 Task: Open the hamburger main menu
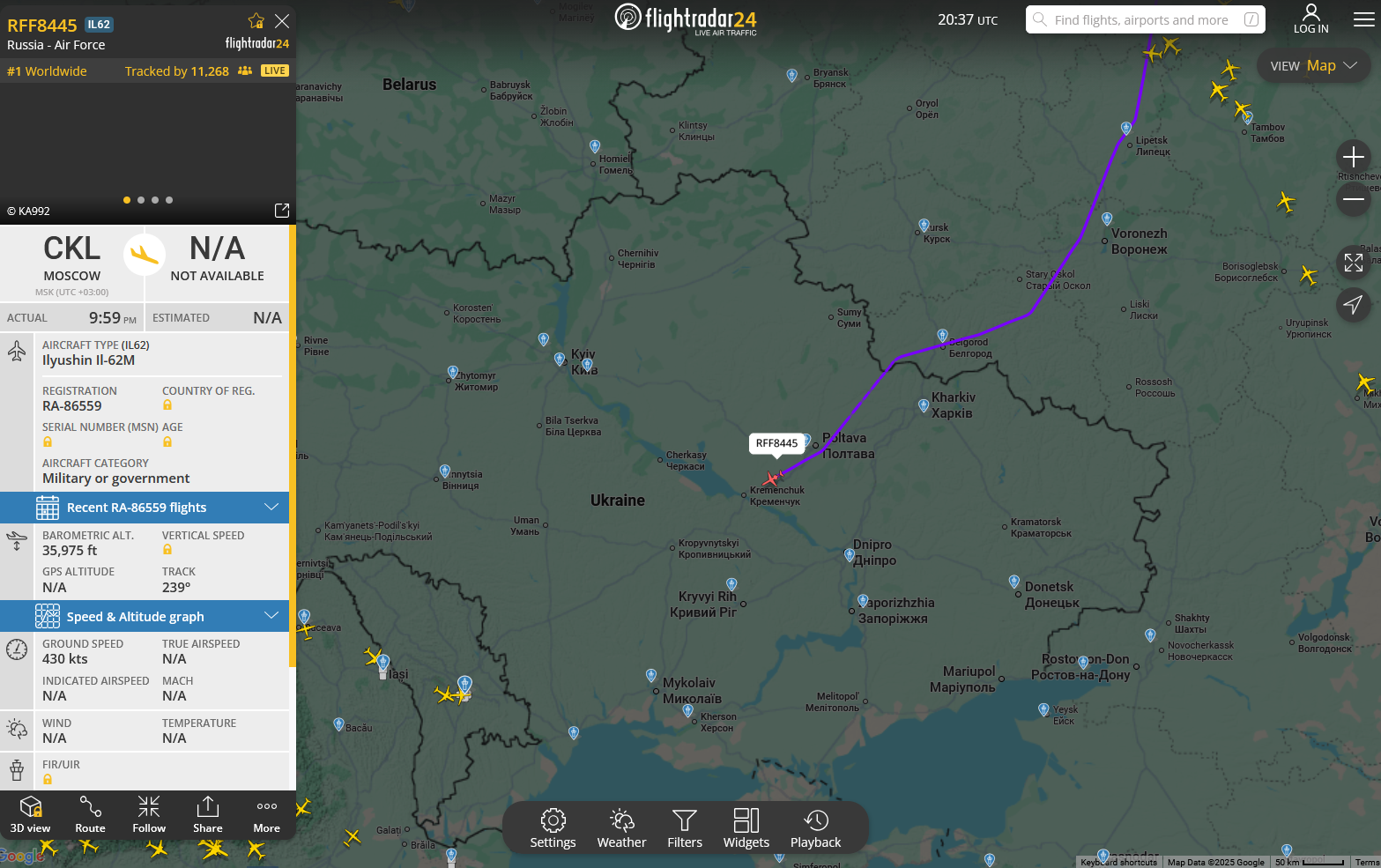click(x=1363, y=19)
